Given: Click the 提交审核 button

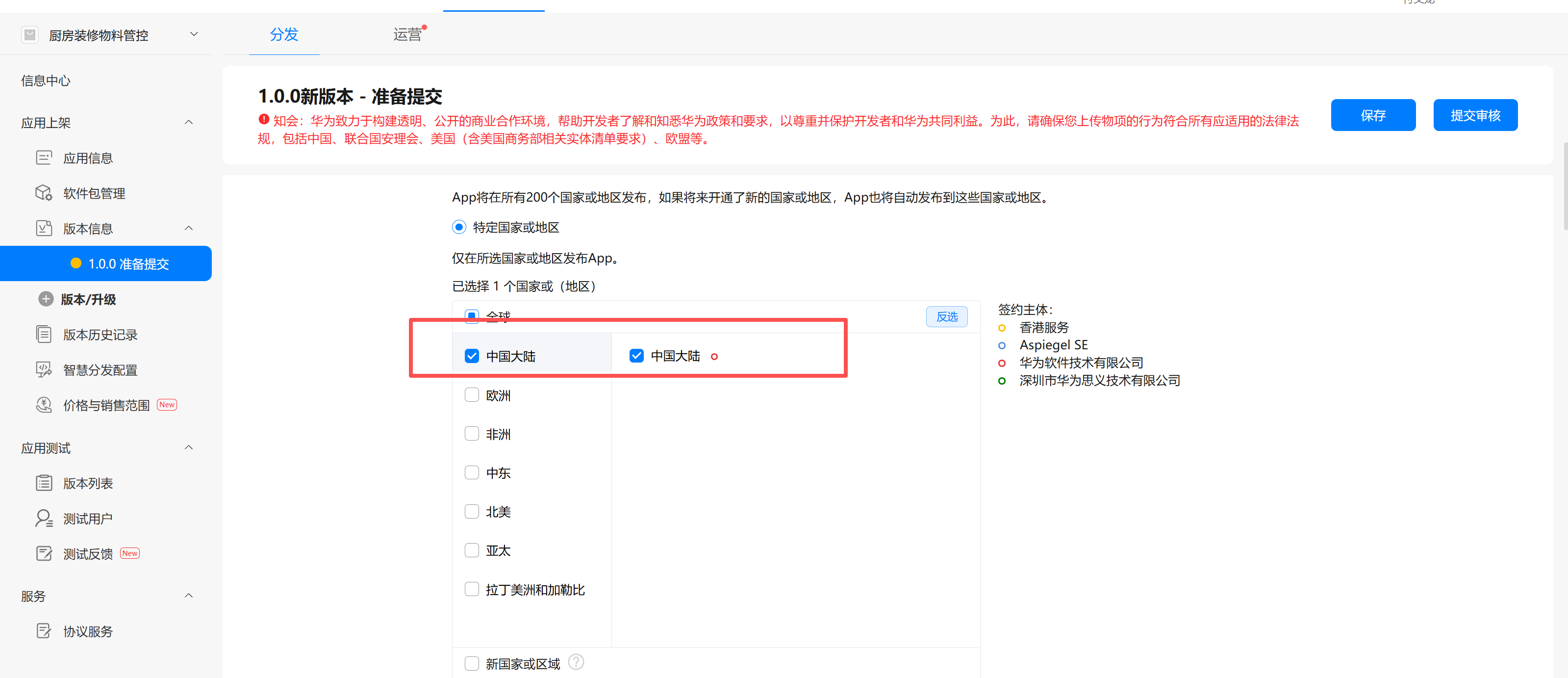Looking at the screenshot, I should point(1475,115).
